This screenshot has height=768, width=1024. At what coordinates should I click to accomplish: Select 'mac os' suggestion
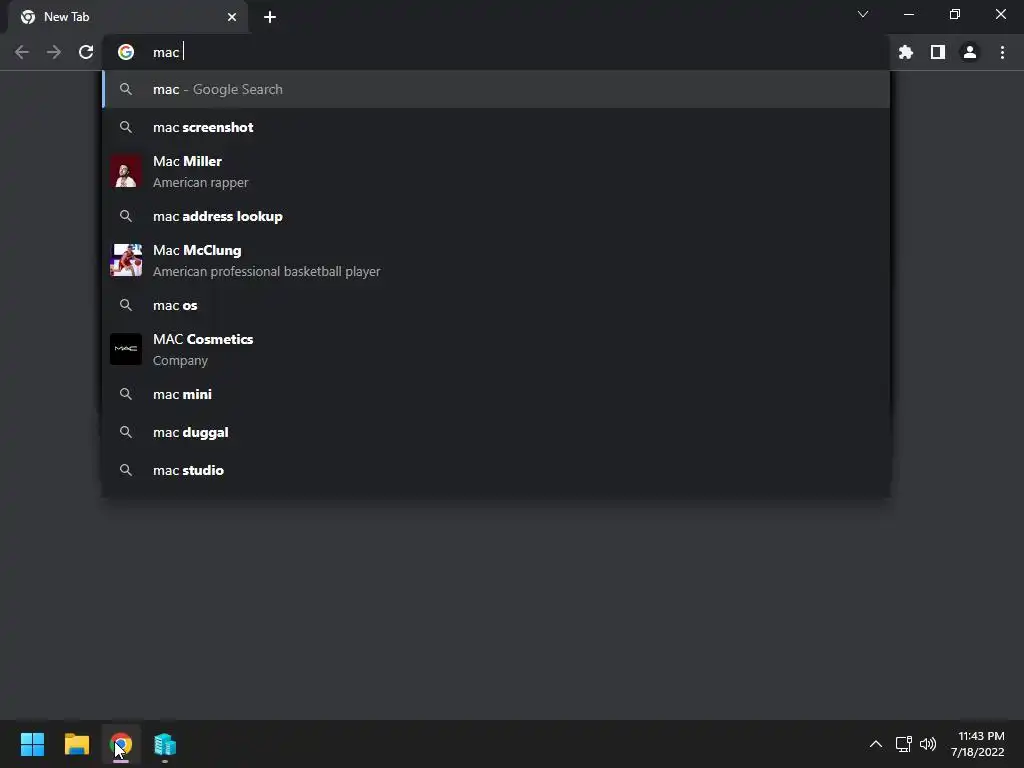496,305
